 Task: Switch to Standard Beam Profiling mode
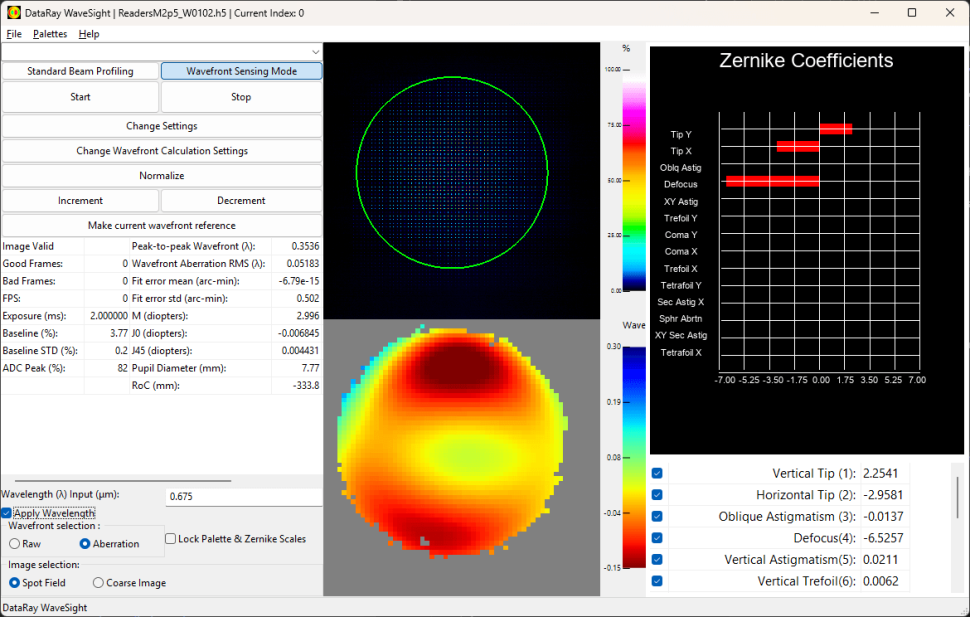pos(80,71)
